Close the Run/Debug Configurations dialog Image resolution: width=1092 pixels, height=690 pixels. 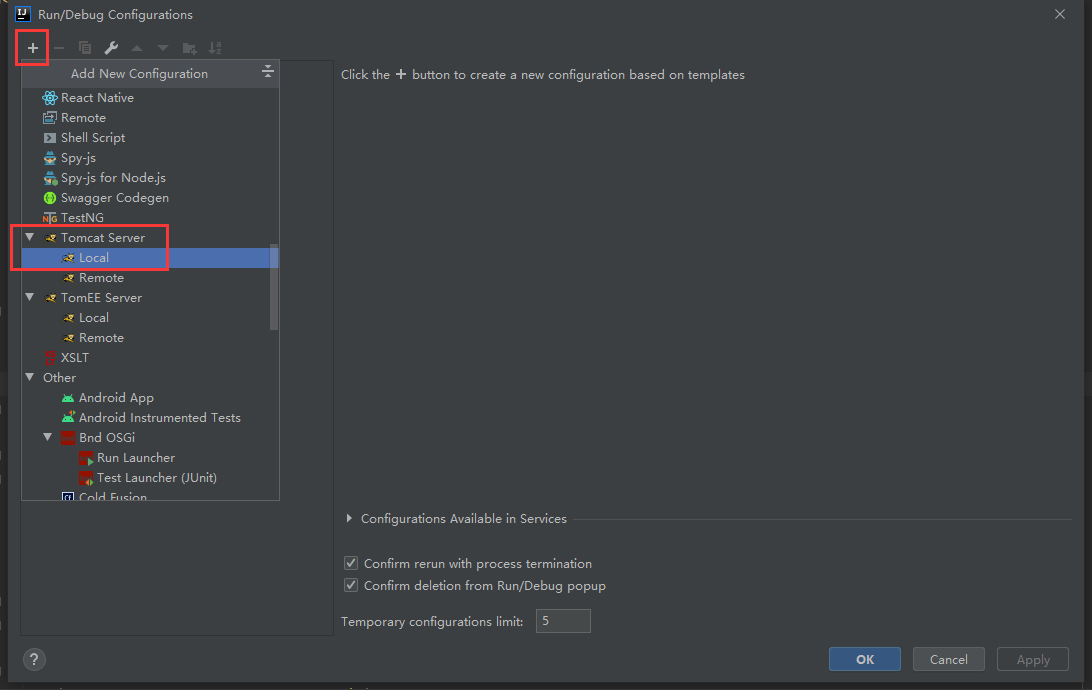(1059, 14)
